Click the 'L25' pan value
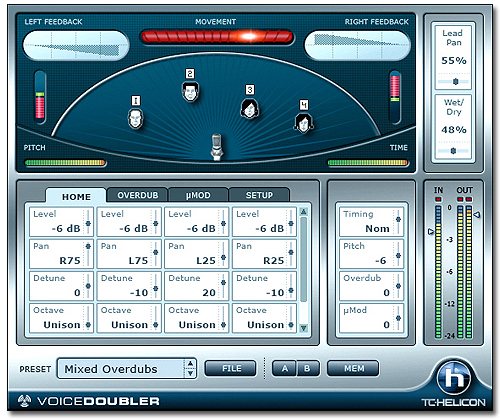Viewport: 500px width, 420px height. (x=206, y=260)
